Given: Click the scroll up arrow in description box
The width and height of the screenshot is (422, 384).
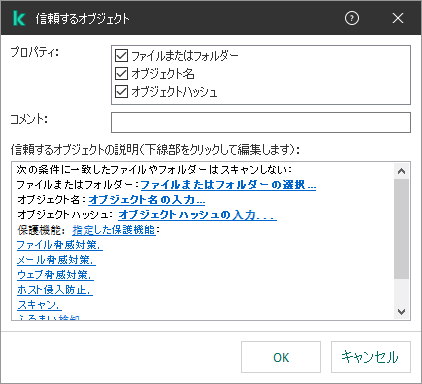Looking at the screenshot, I should point(401,171).
